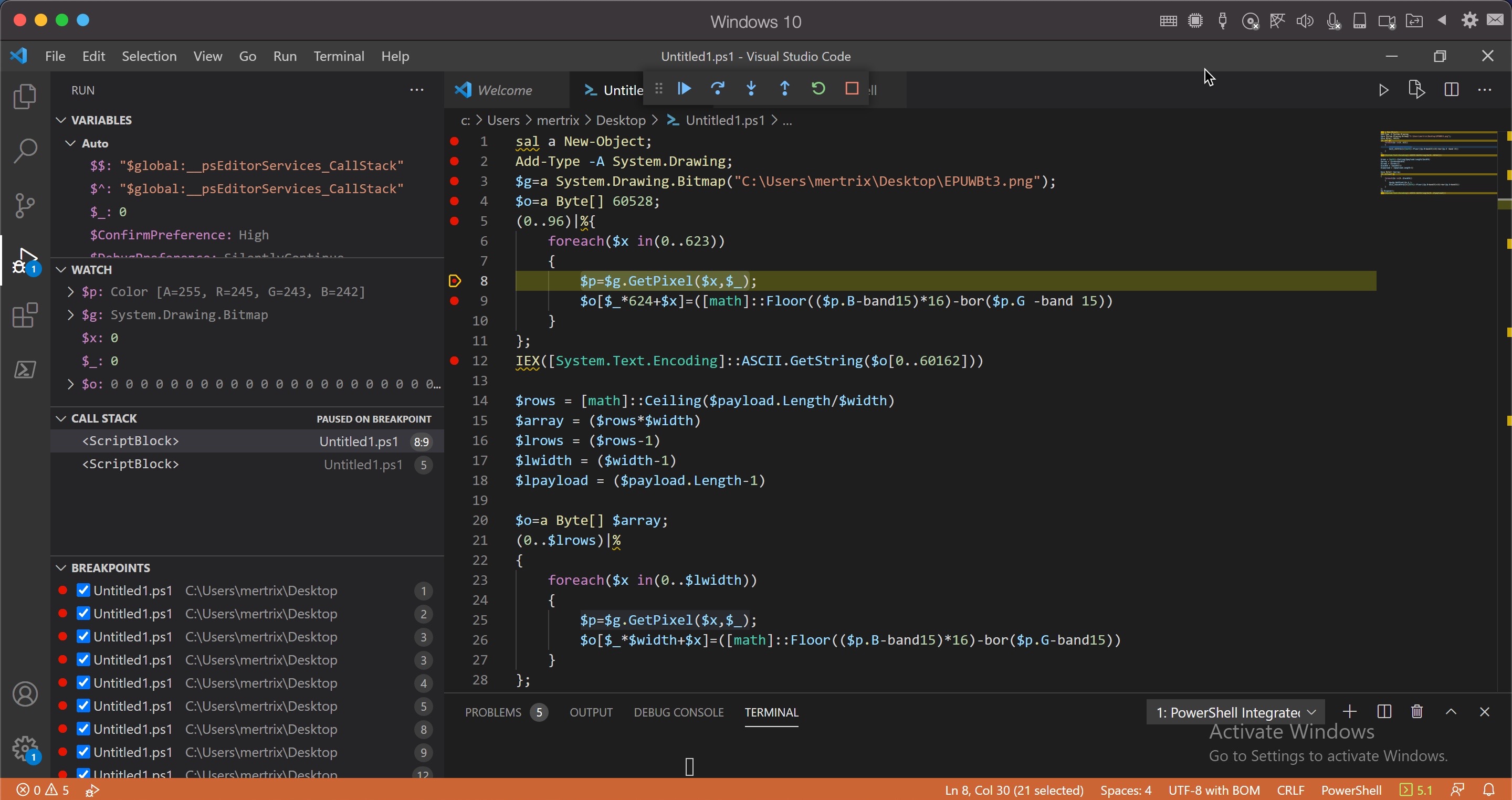The height and width of the screenshot is (800, 1512).
Task: Open the Explorer view in the activity bar
Action: point(25,96)
